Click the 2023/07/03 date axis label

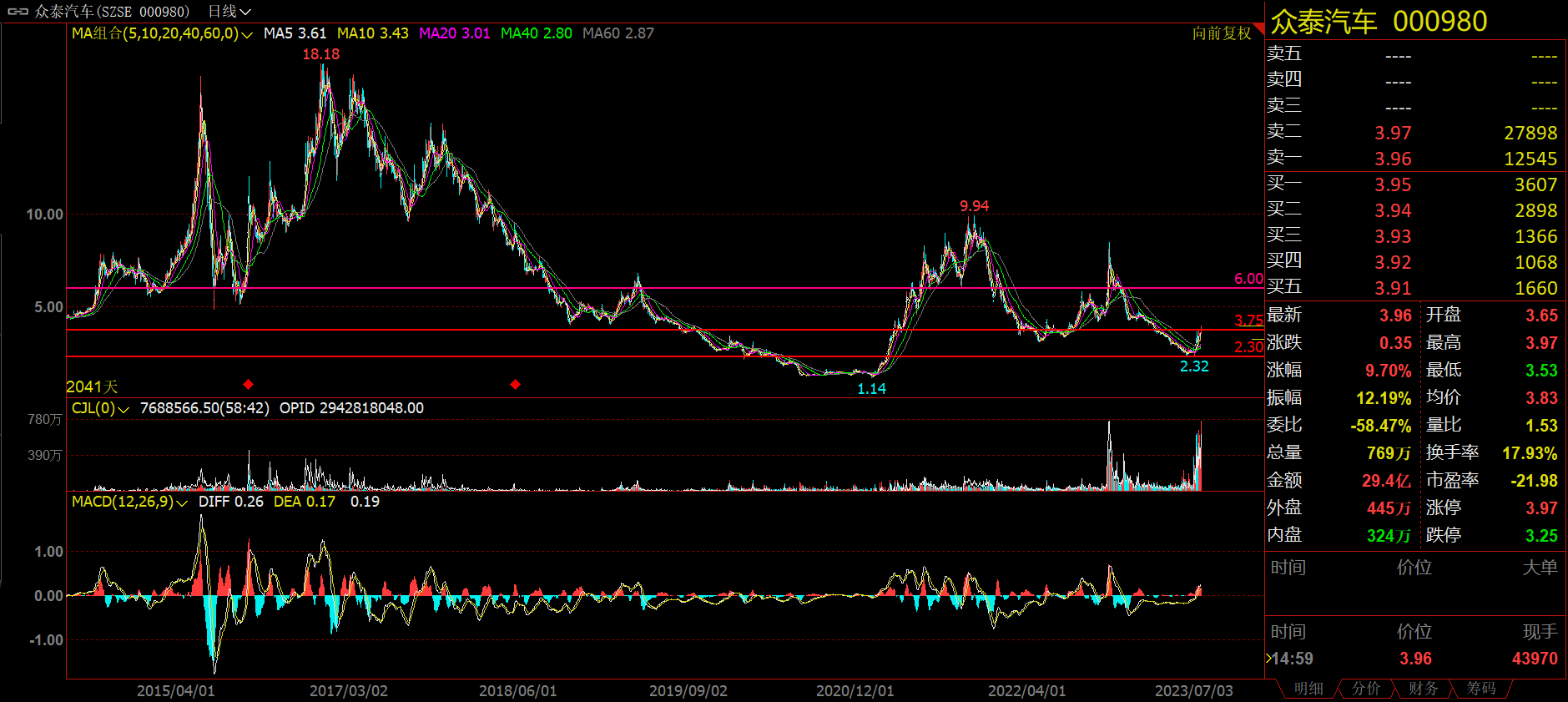[x=1194, y=691]
